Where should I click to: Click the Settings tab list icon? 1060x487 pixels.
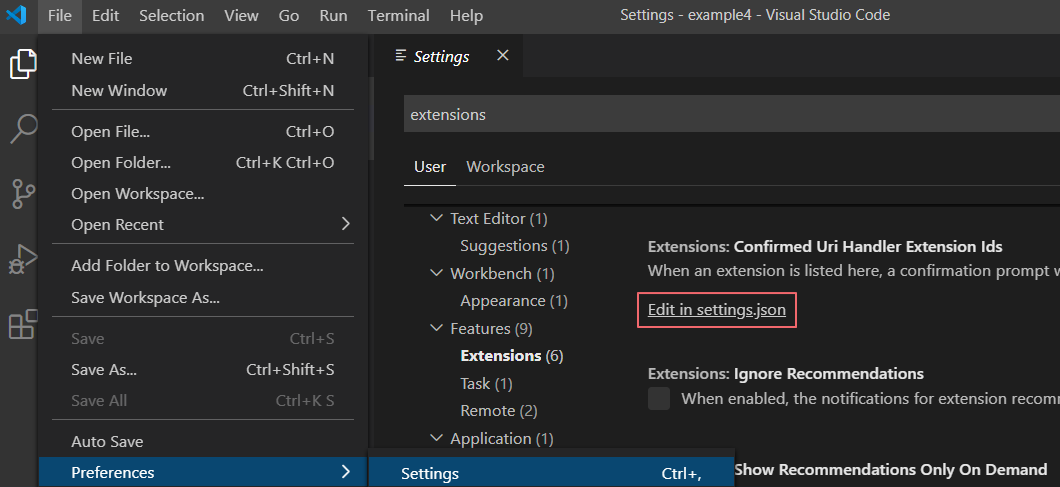pos(401,55)
